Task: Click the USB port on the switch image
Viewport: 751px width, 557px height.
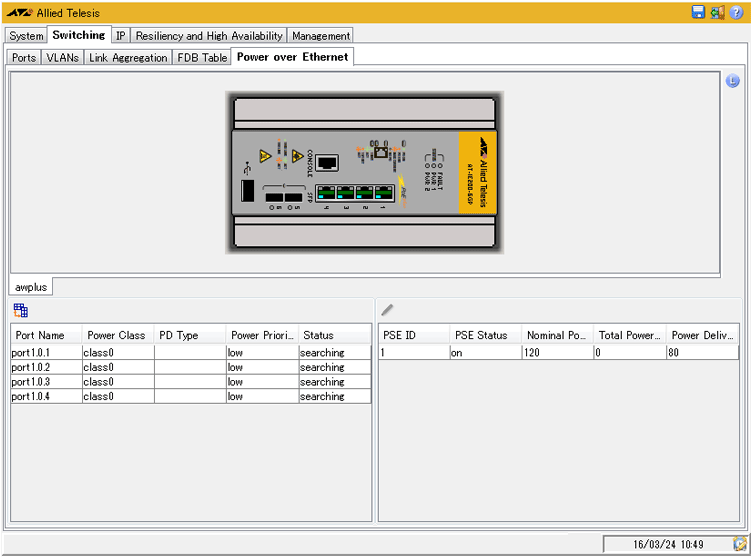Action: tap(246, 190)
